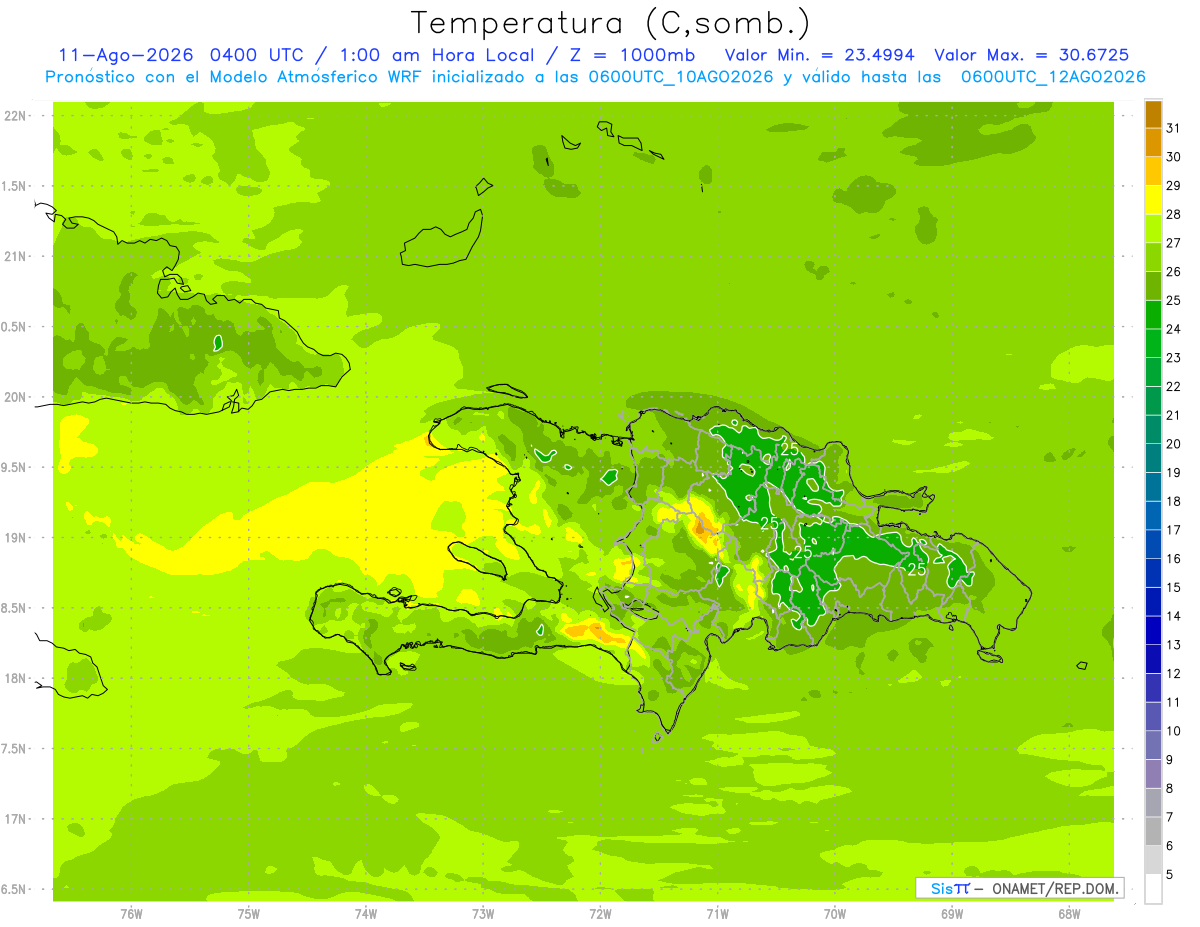Click the legend value "12"

click(1173, 673)
